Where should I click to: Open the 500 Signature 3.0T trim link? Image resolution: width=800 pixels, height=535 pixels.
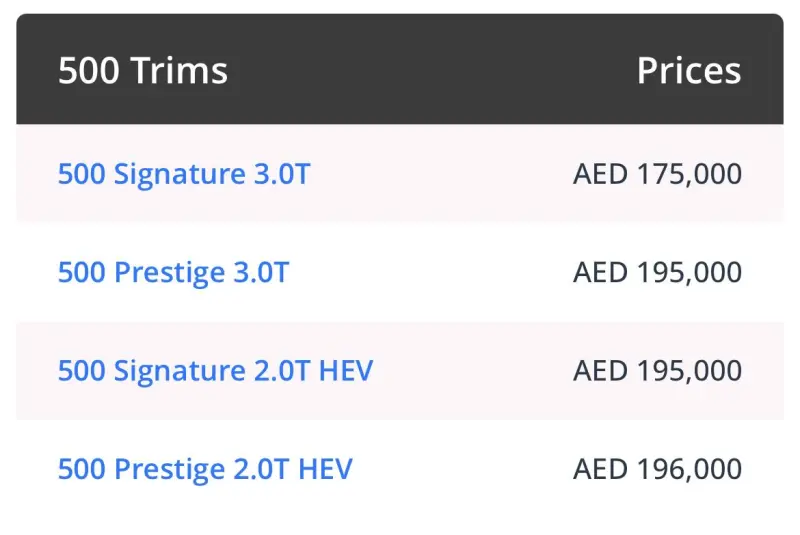(183, 174)
